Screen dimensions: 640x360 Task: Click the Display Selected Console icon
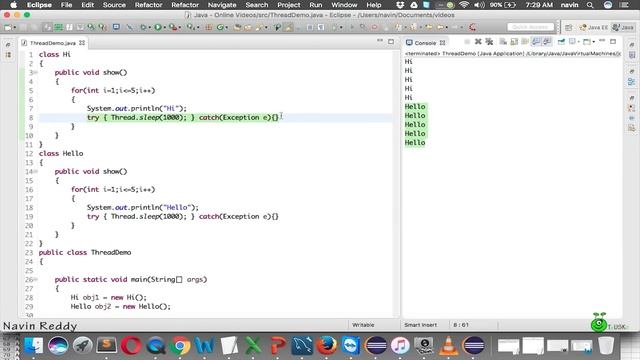tap(572, 42)
